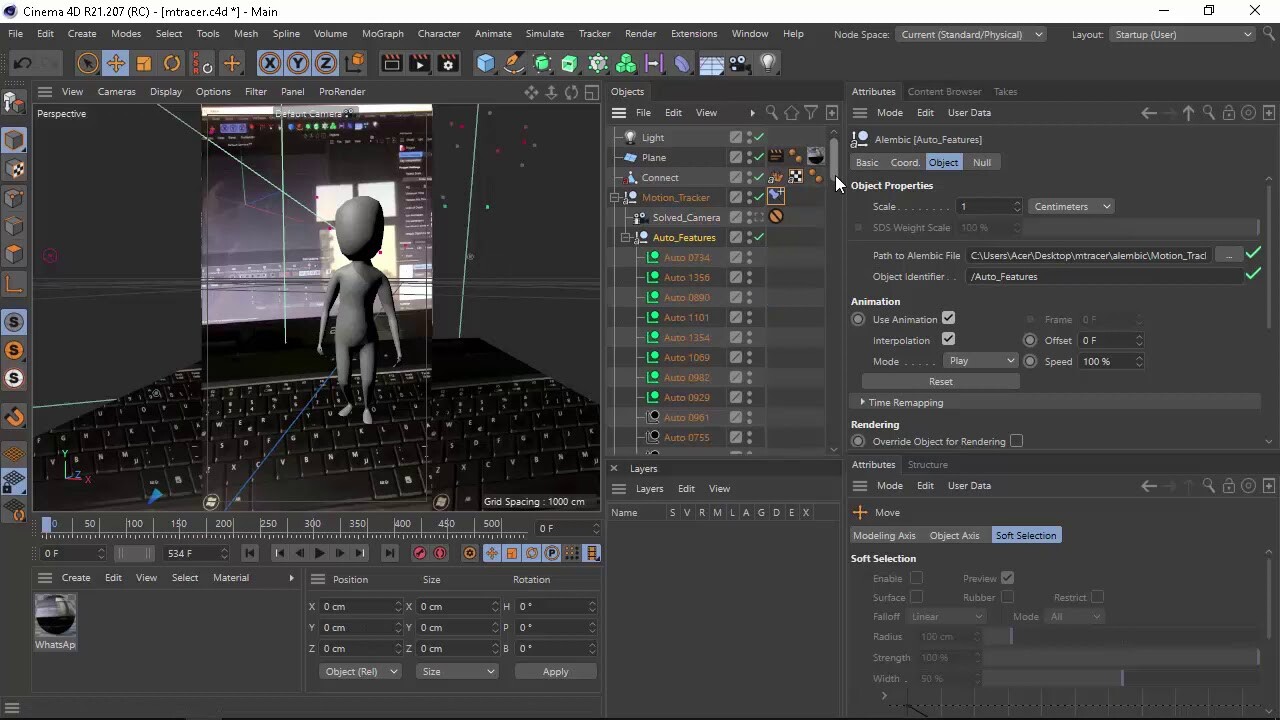
Task: Open the Scale units dropdown showing Centimeters
Action: pyautogui.click(x=1070, y=206)
